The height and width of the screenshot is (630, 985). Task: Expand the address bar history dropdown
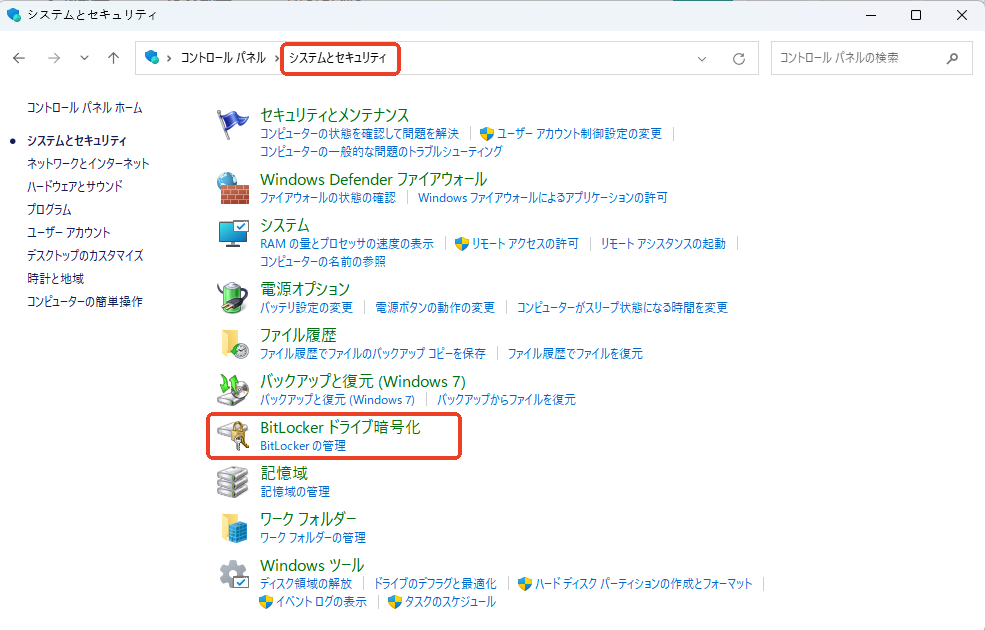pyautogui.click(x=703, y=58)
